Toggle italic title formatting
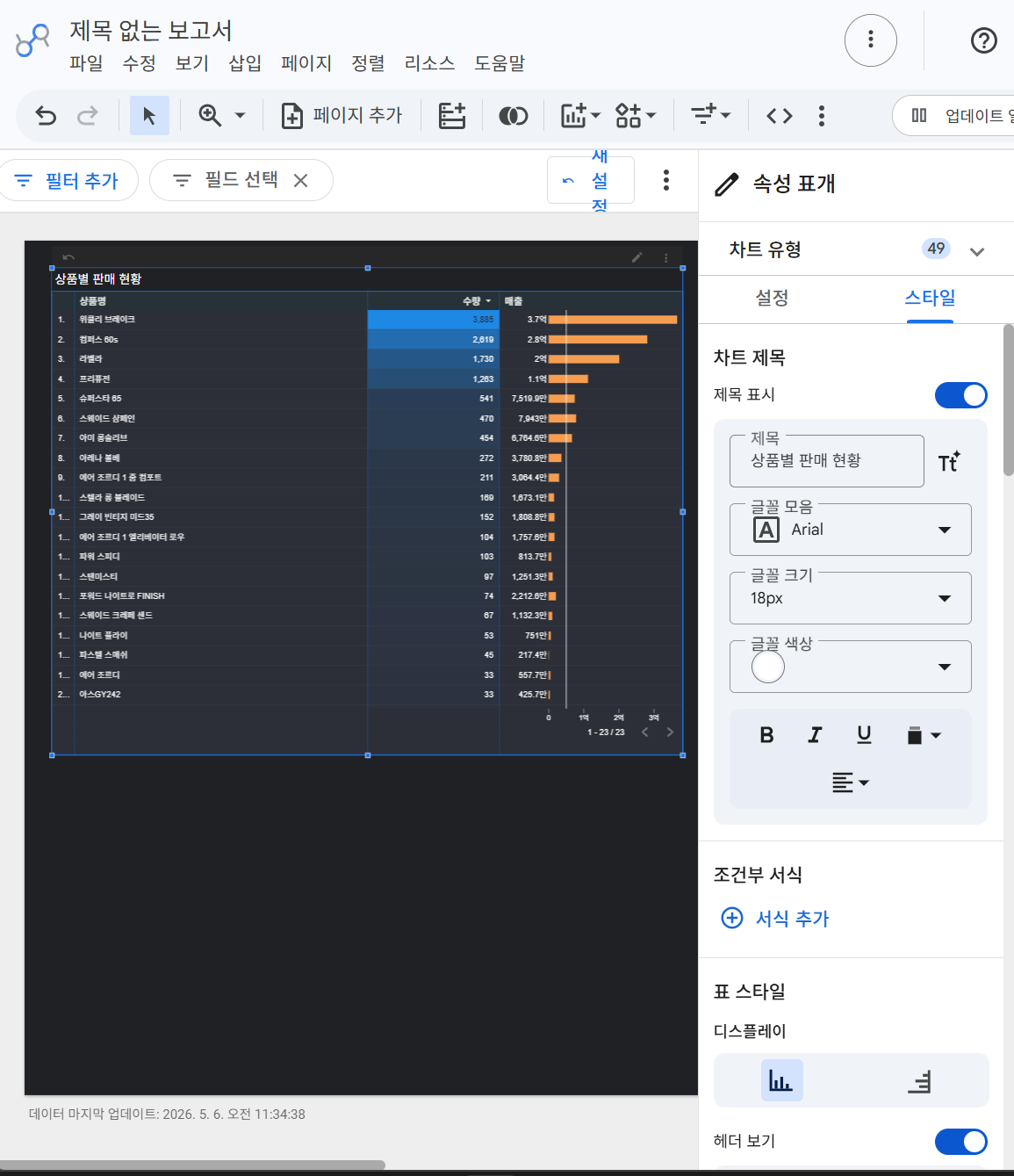 coord(816,735)
